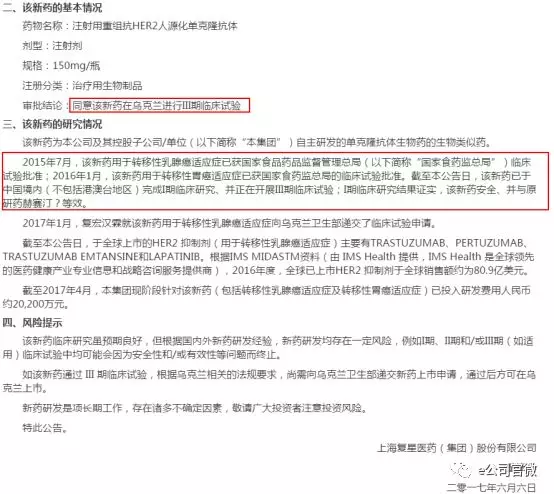The width and height of the screenshot is (554, 494).
Task: Click the heading 四、风险提示
Action: (33, 323)
